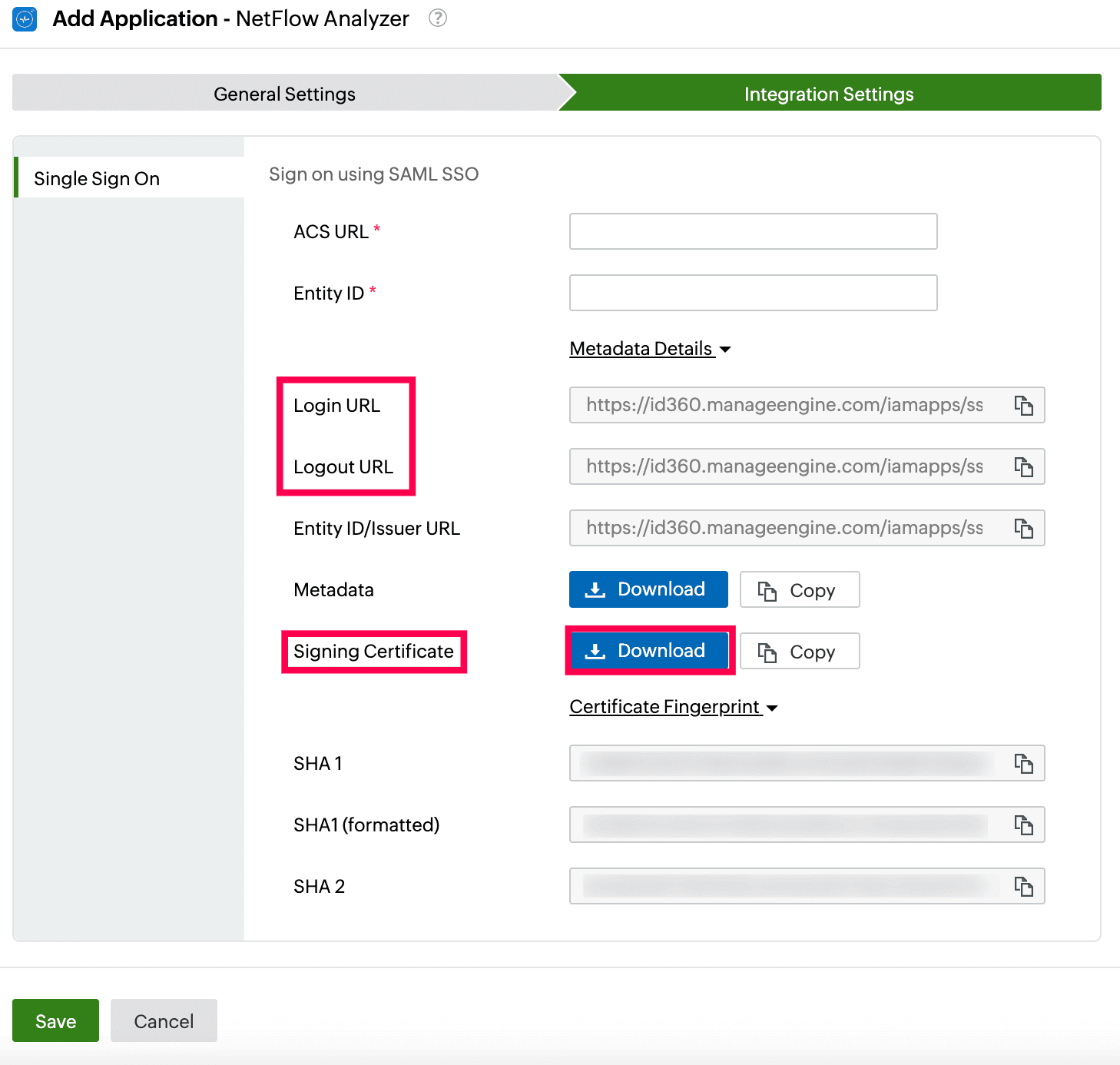The image size is (1120, 1065).
Task: Download the Signing Certificate
Action: [x=648, y=651]
